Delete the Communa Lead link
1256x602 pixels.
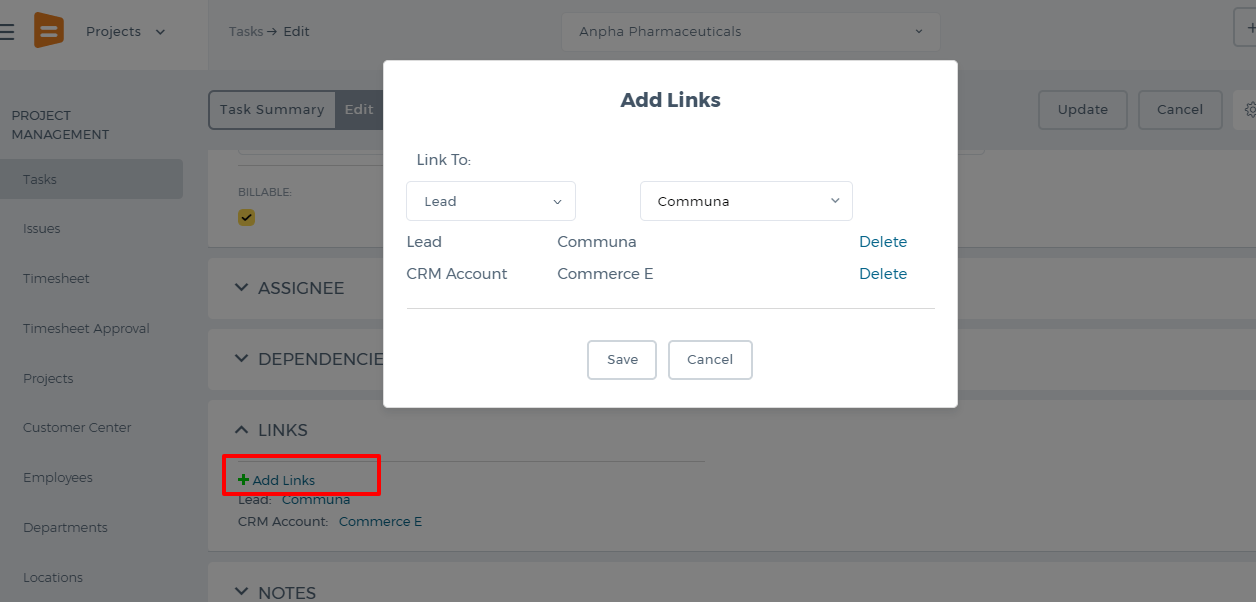click(x=883, y=242)
